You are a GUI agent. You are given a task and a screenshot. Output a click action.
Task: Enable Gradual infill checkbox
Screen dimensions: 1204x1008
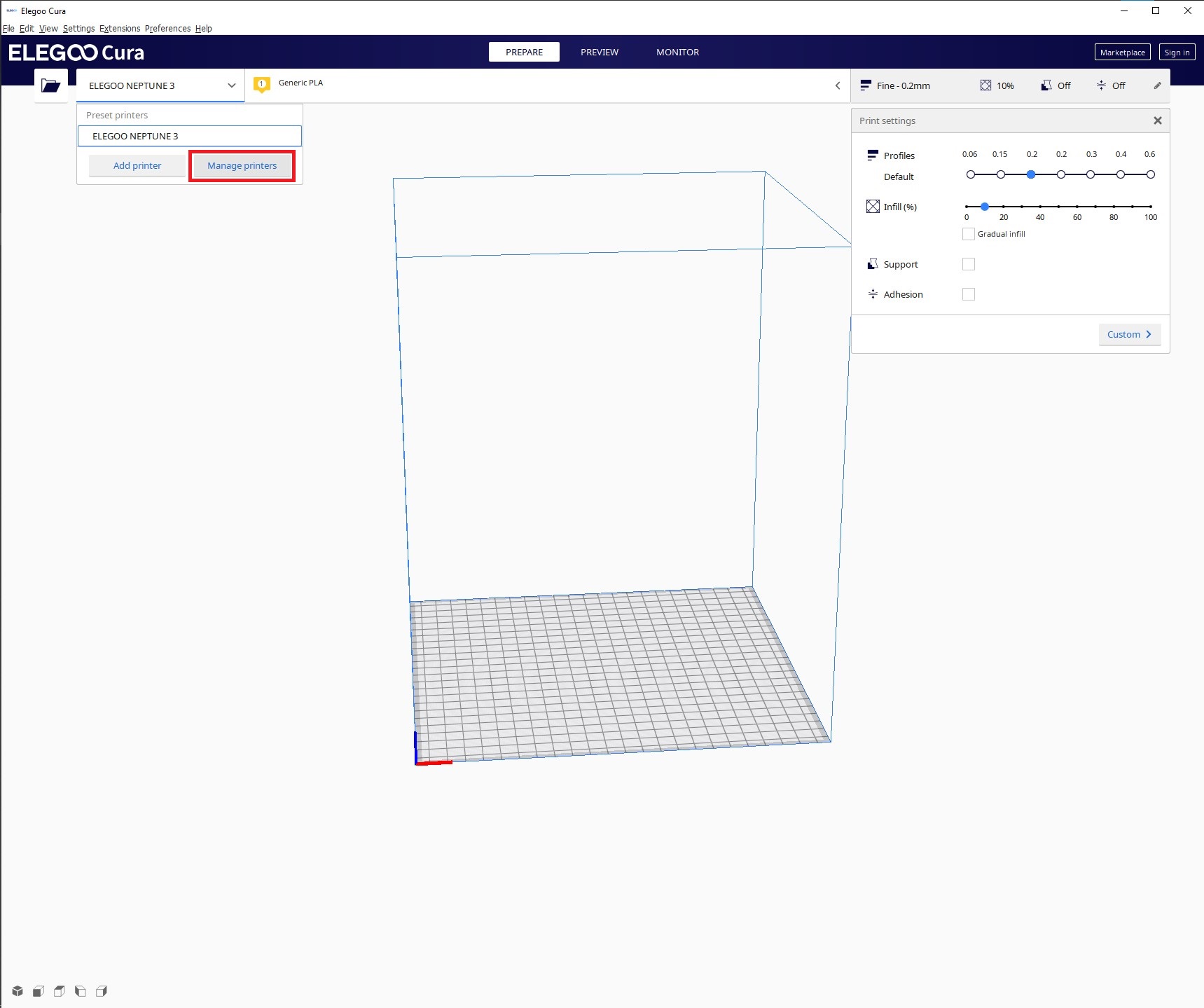click(x=969, y=234)
